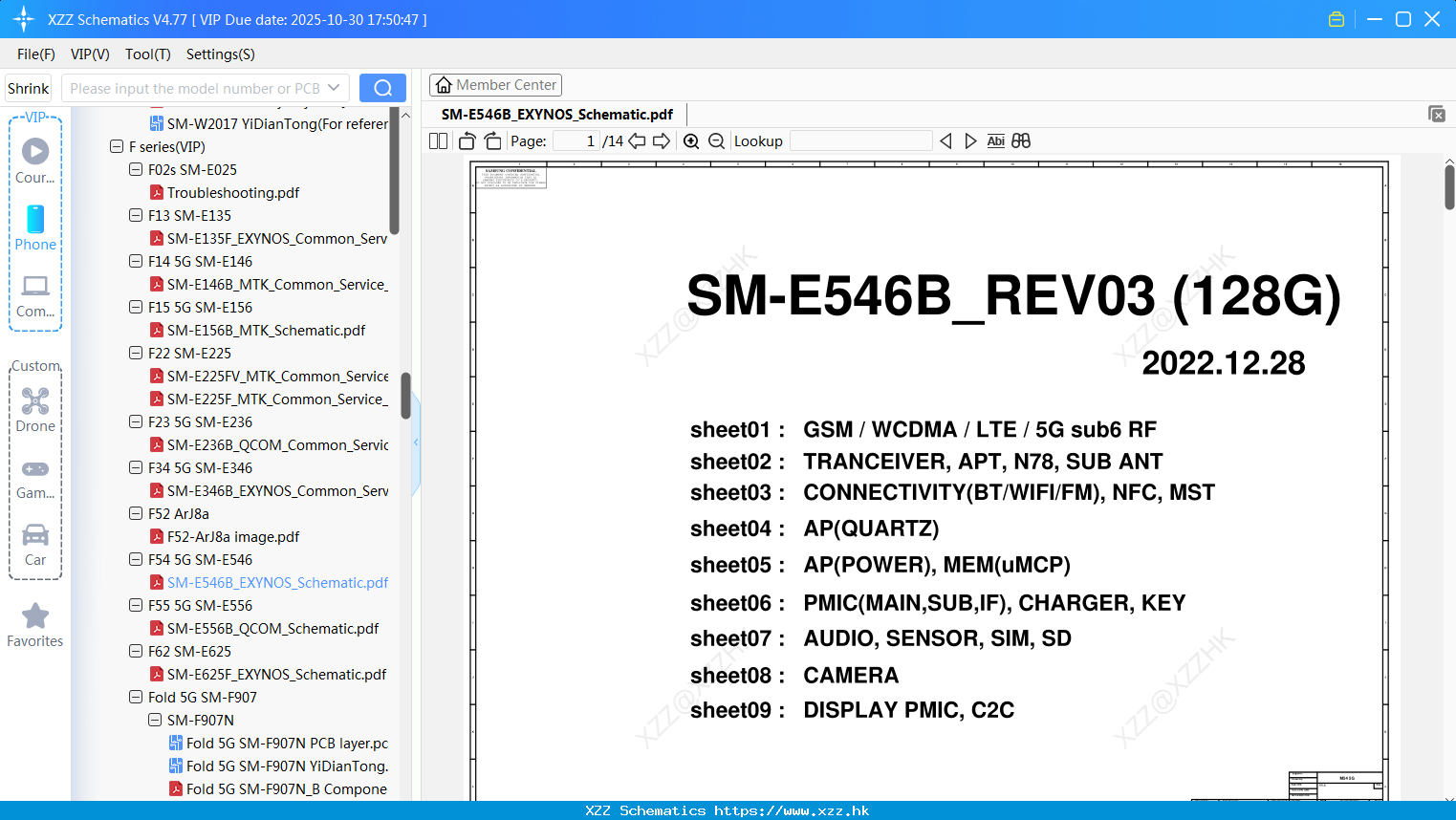Image resolution: width=1456 pixels, height=820 pixels.
Task: Rotate page counterclockwise icon
Action: [x=467, y=141]
